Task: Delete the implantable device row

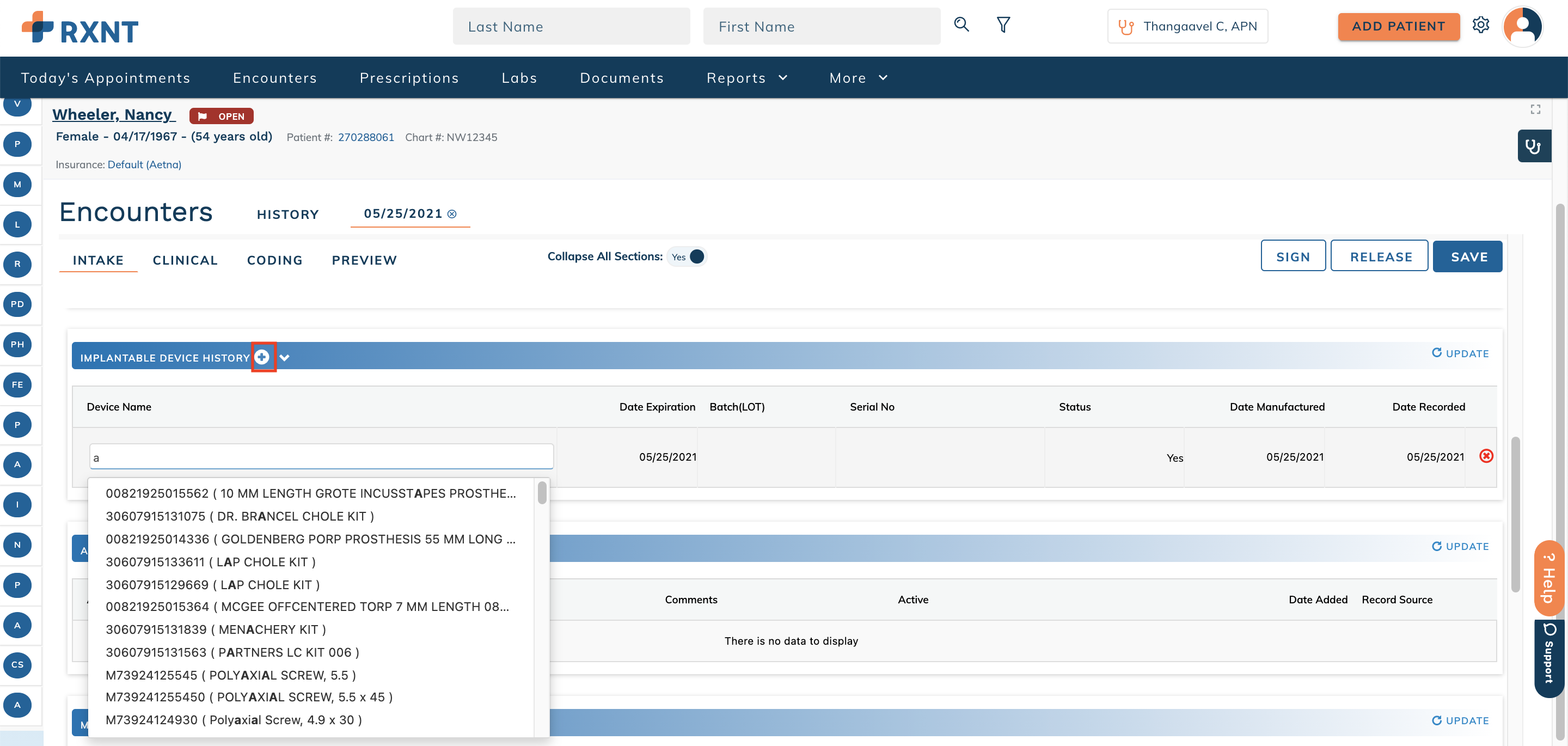Action: (x=1486, y=456)
